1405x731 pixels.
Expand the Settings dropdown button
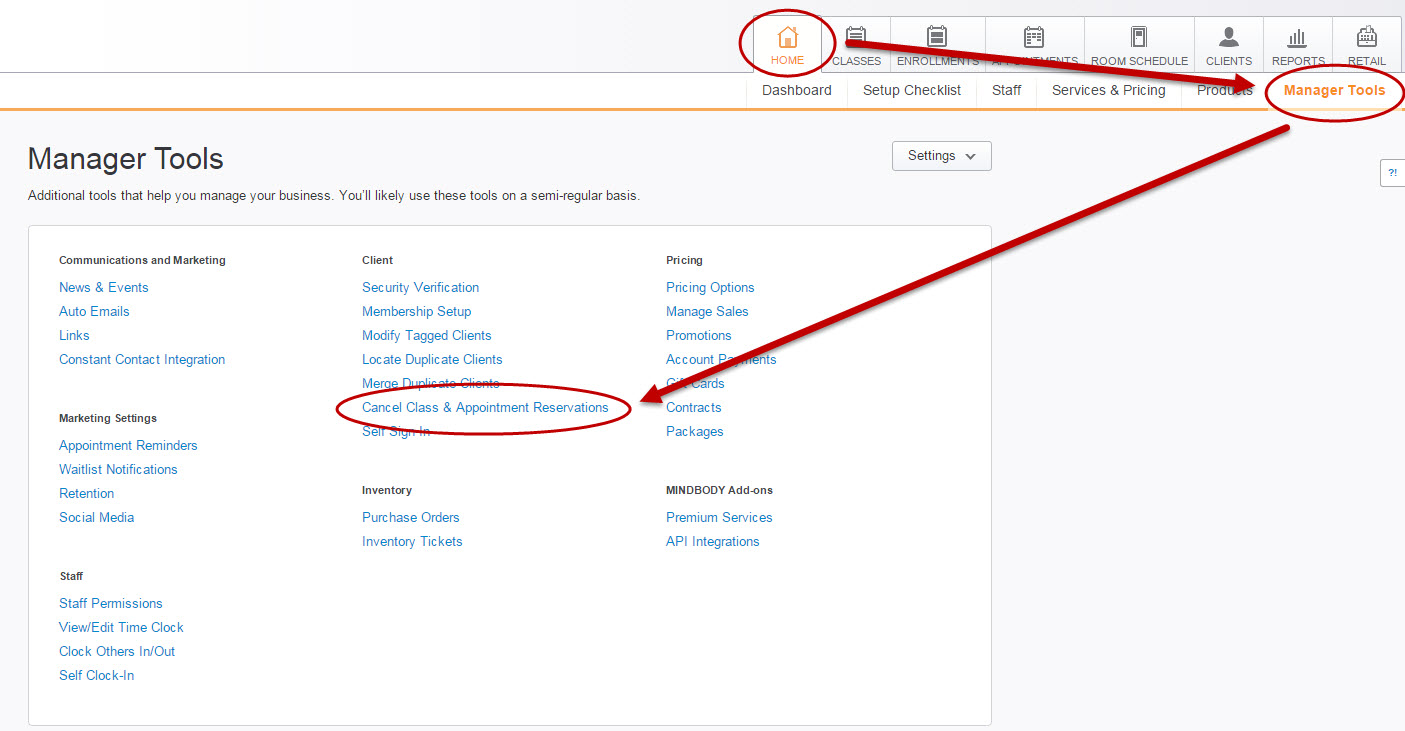click(941, 156)
